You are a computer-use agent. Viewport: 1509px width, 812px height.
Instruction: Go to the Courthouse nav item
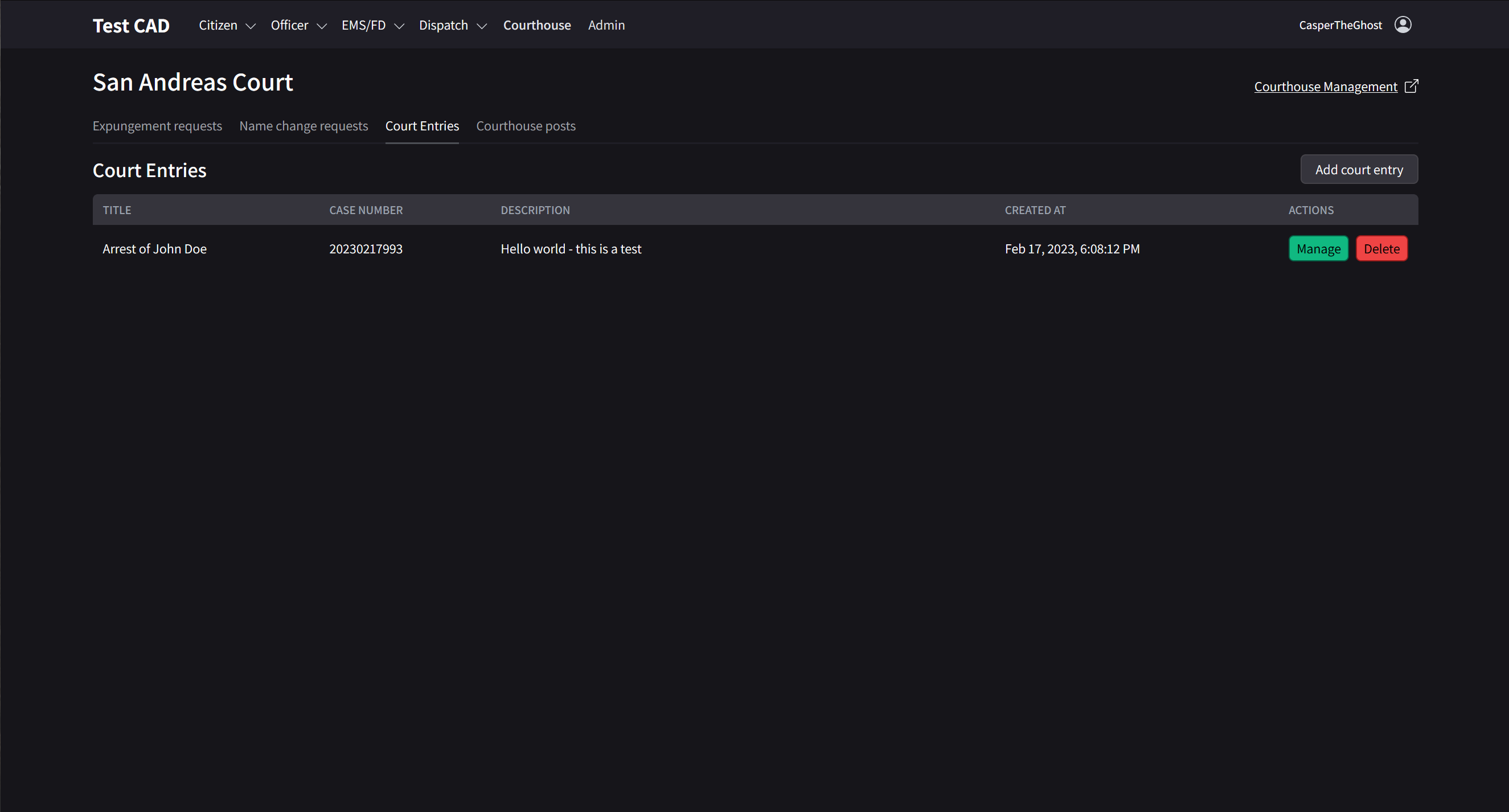point(536,25)
